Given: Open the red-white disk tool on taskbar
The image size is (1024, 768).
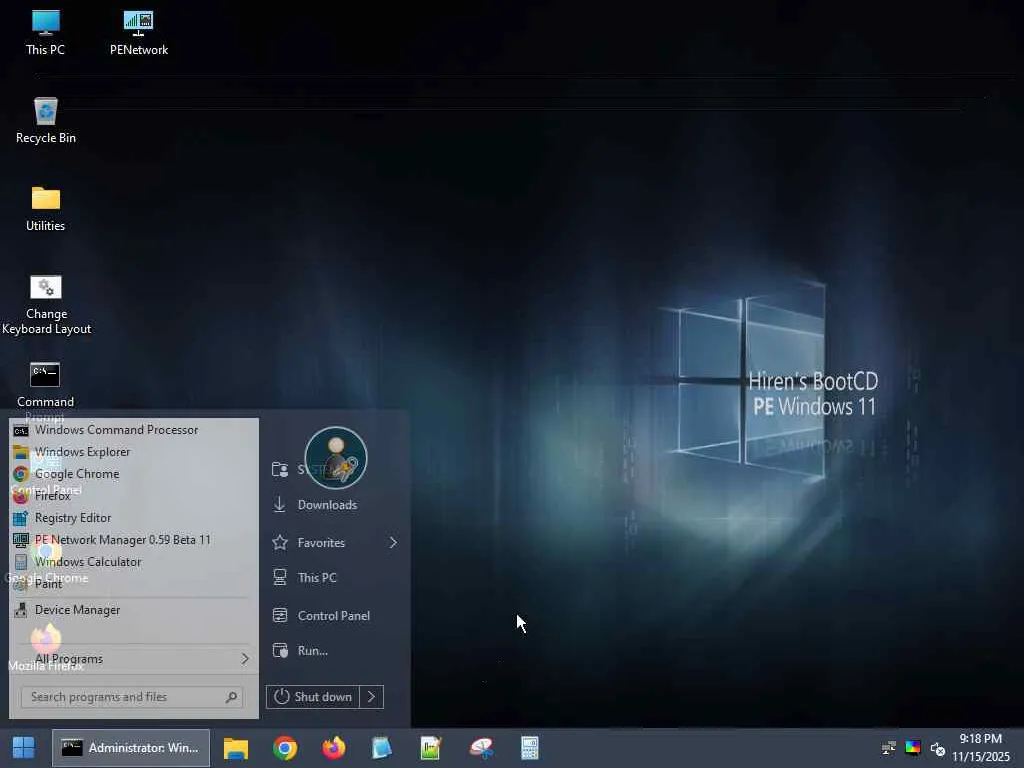Looking at the screenshot, I should click(481, 748).
